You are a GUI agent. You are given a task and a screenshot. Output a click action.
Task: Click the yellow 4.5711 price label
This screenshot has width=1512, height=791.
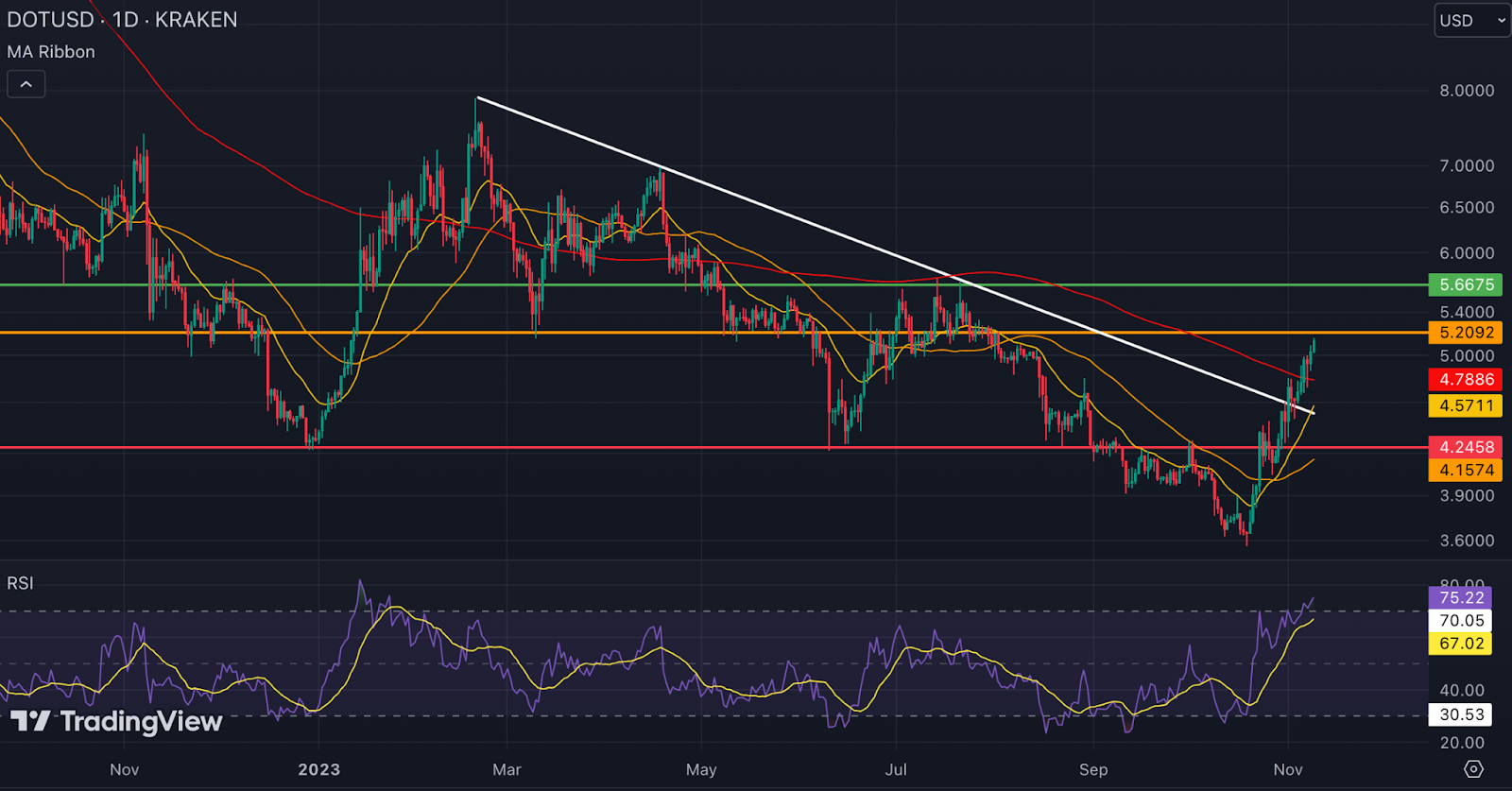1466,406
